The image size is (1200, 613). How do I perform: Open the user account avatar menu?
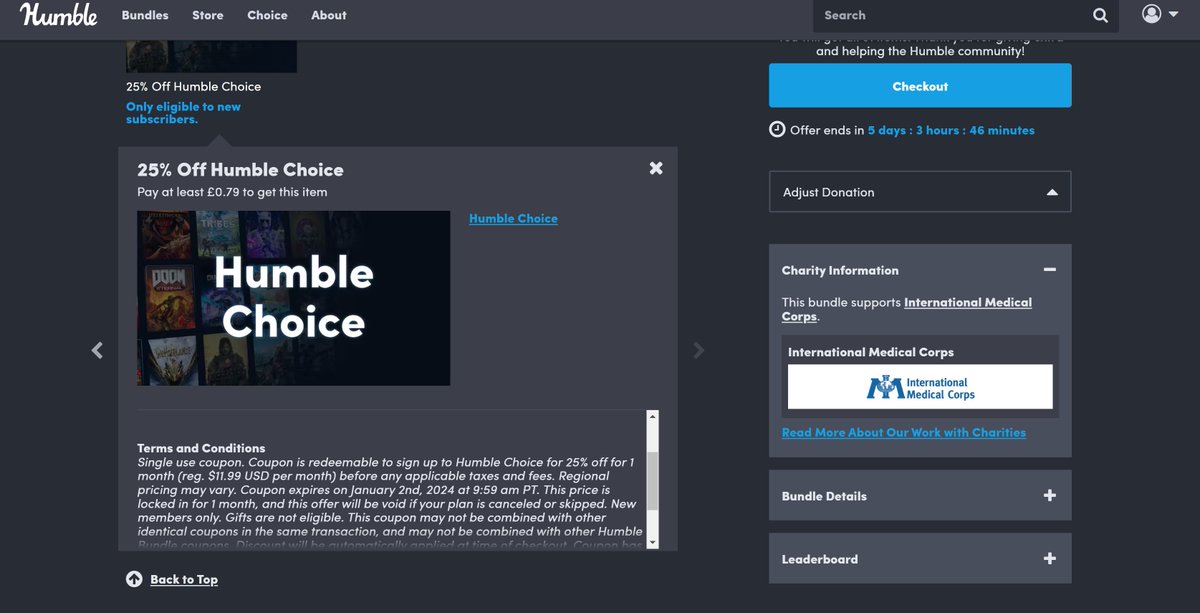[x=1160, y=14]
